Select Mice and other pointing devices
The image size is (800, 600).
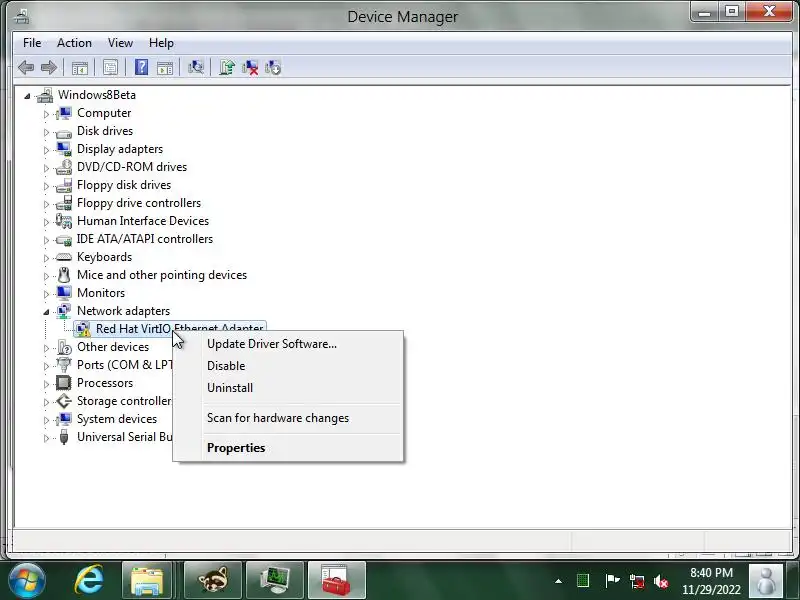click(162, 274)
